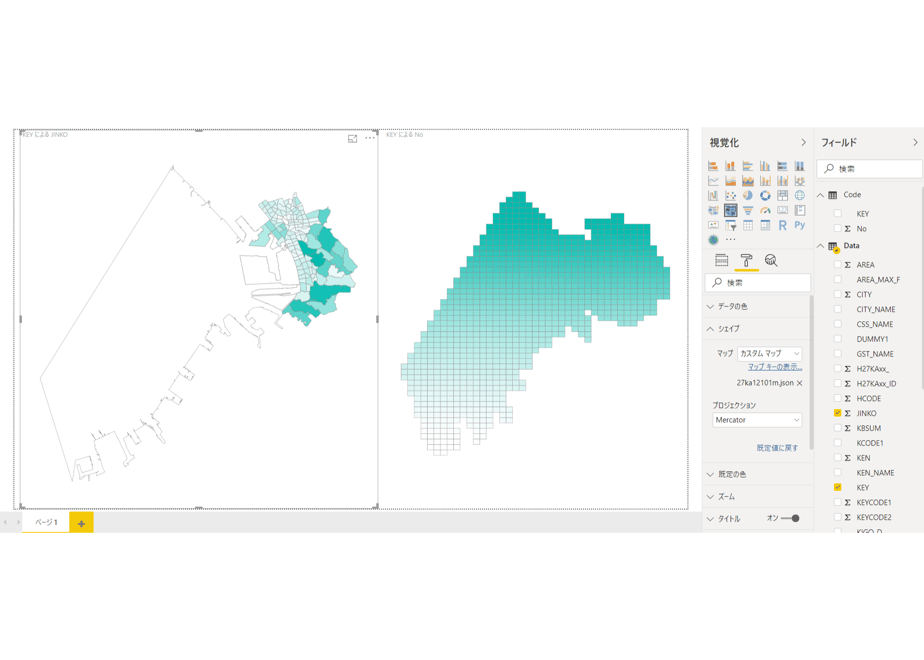Select the R script visual
924x660 pixels.
pyautogui.click(x=783, y=225)
